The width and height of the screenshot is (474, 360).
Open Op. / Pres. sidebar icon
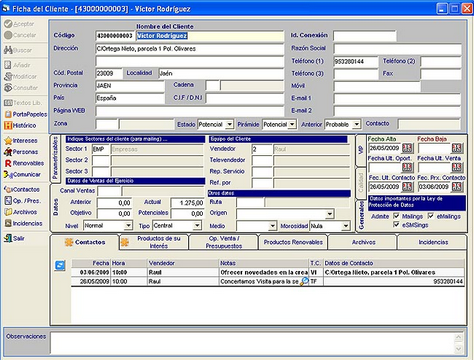coord(8,201)
